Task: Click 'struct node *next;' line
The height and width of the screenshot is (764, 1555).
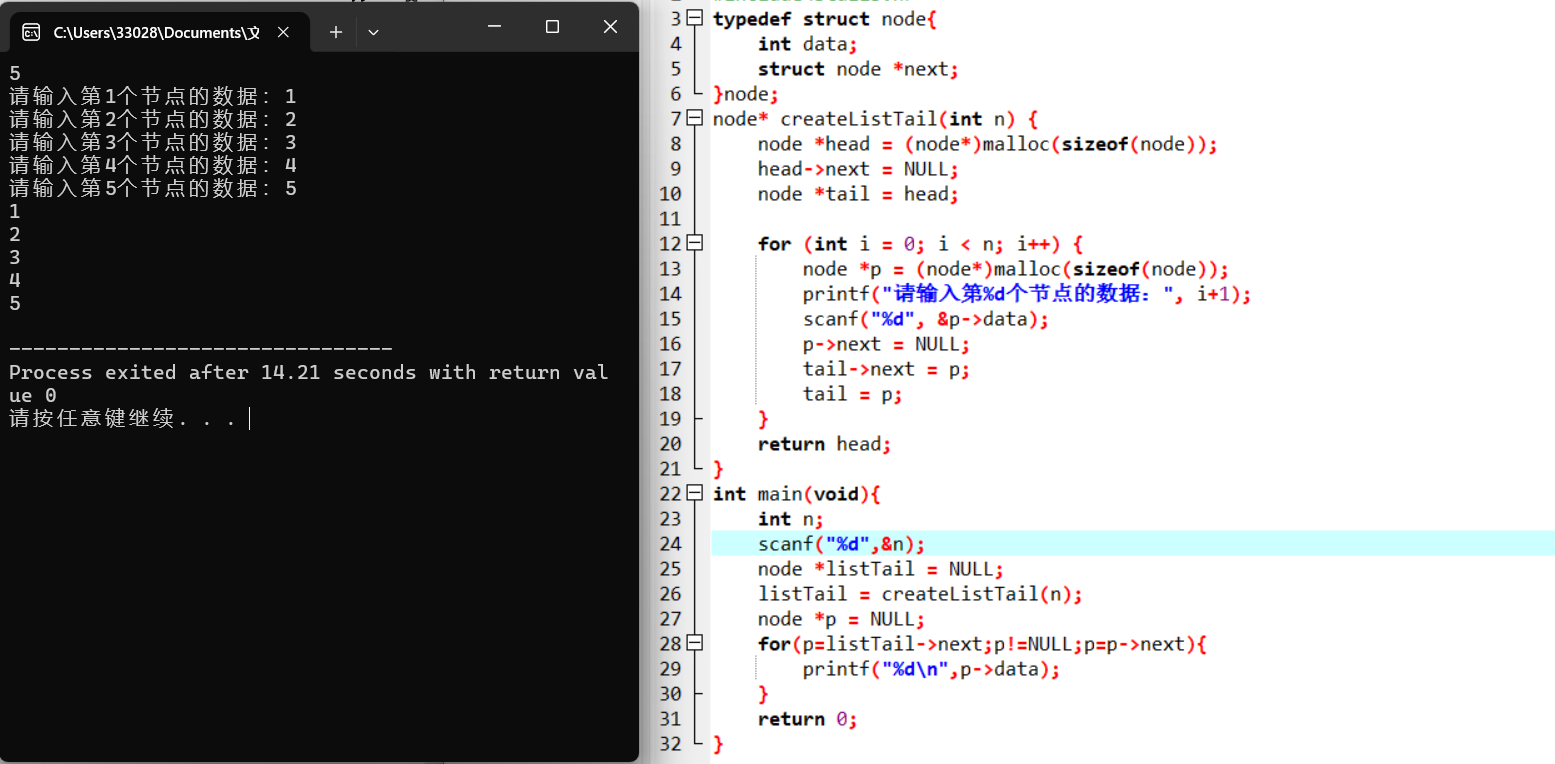Action: [x=858, y=69]
